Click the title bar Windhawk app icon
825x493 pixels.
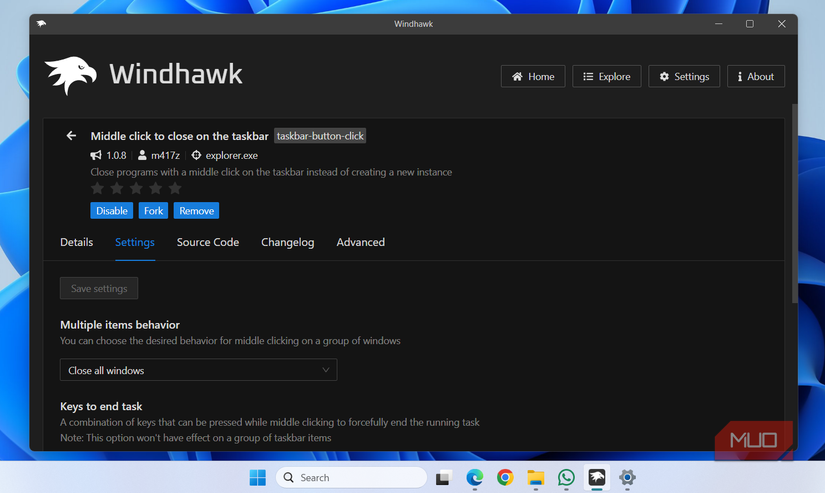[x=42, y=24]
